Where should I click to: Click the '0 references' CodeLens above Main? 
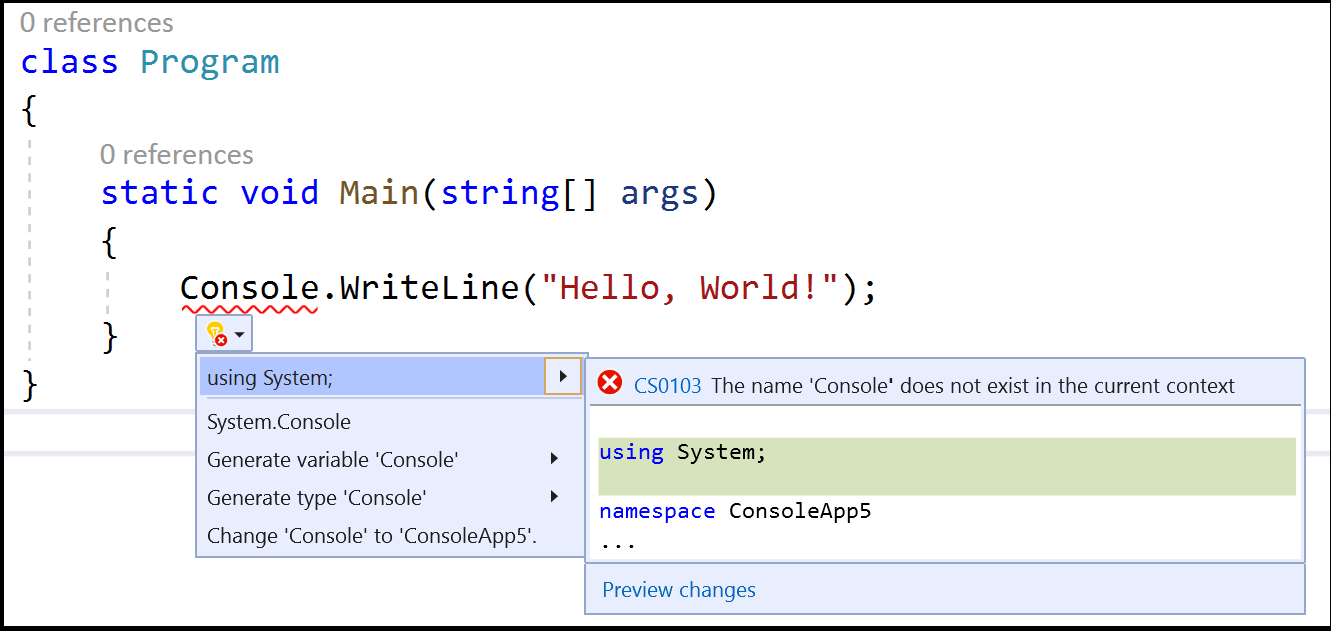(176, 154)
